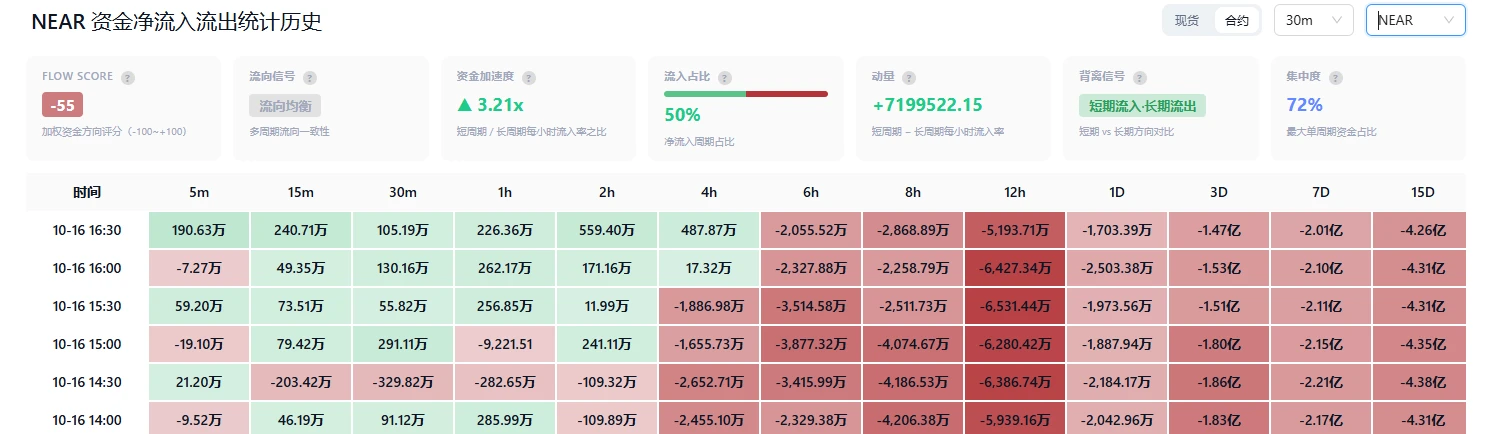
Task: Select the 10-16 15:30 row time
Action: 87,306
